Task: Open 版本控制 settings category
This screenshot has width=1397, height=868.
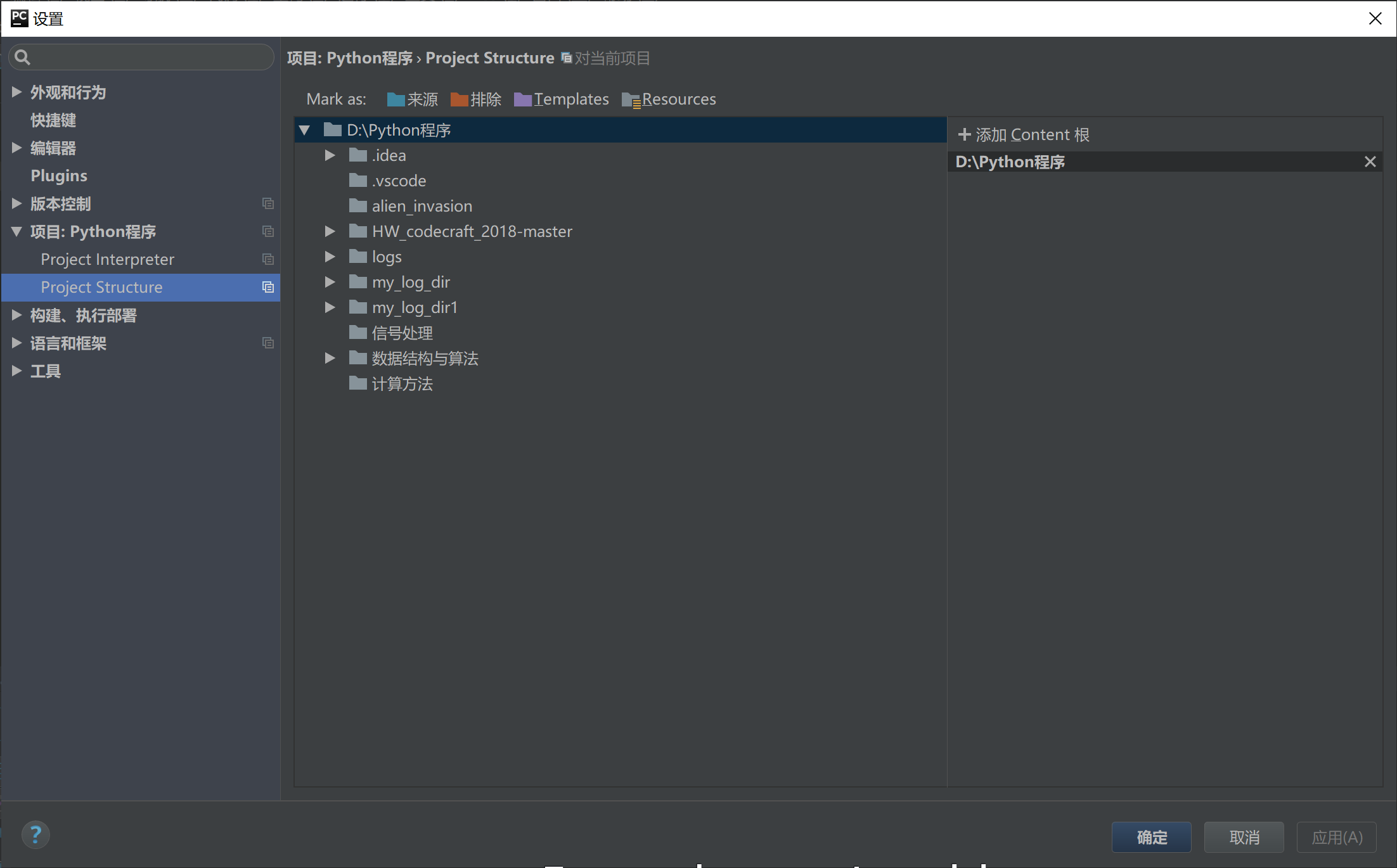Action: coord(61,204)
